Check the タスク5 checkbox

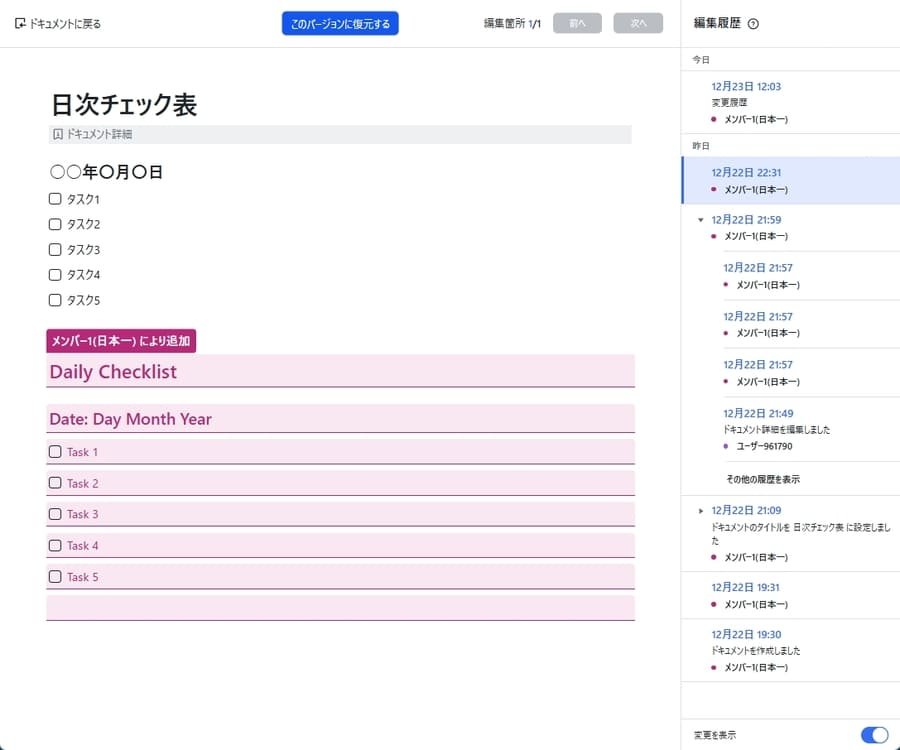[x=54, y=300]
